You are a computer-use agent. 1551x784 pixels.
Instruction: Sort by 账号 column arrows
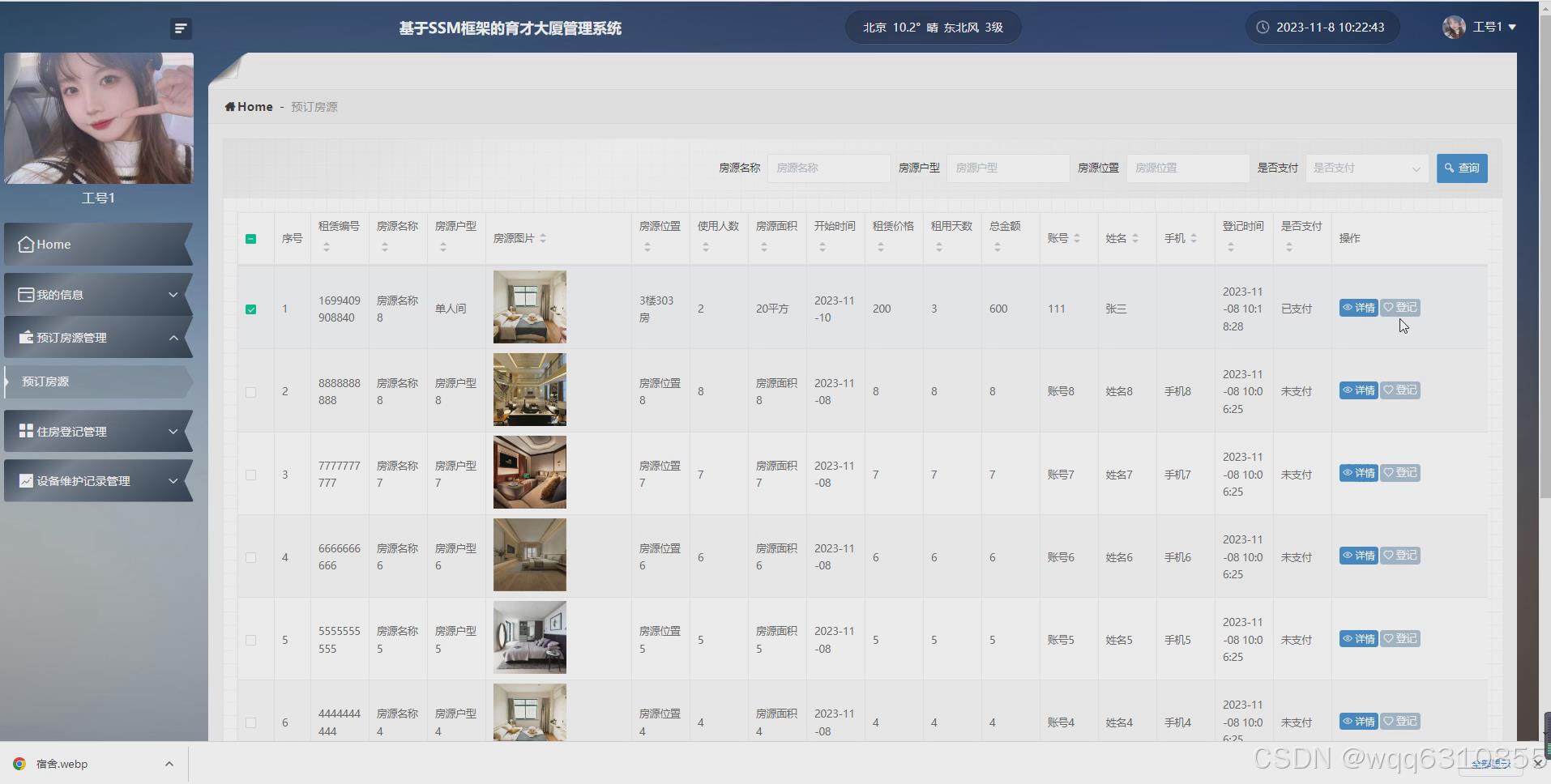pos(1077,238)
